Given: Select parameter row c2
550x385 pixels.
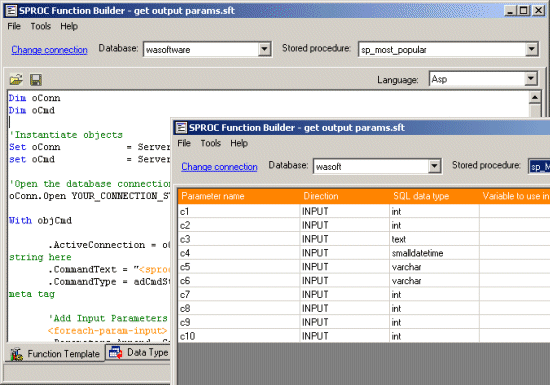Looking at the screenshot, I should [x=364, y=225].
